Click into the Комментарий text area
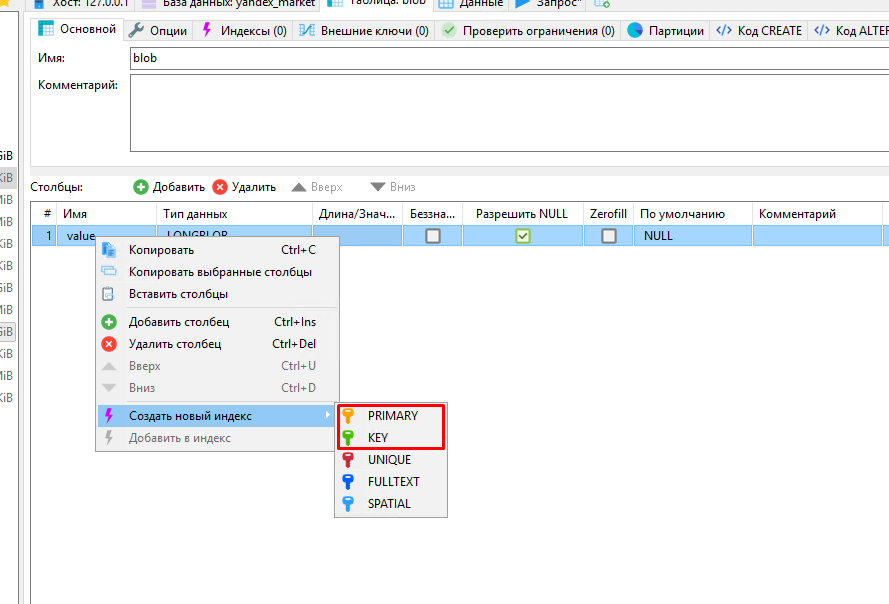This screenshot has width=889, height=604. pos(509,113)
